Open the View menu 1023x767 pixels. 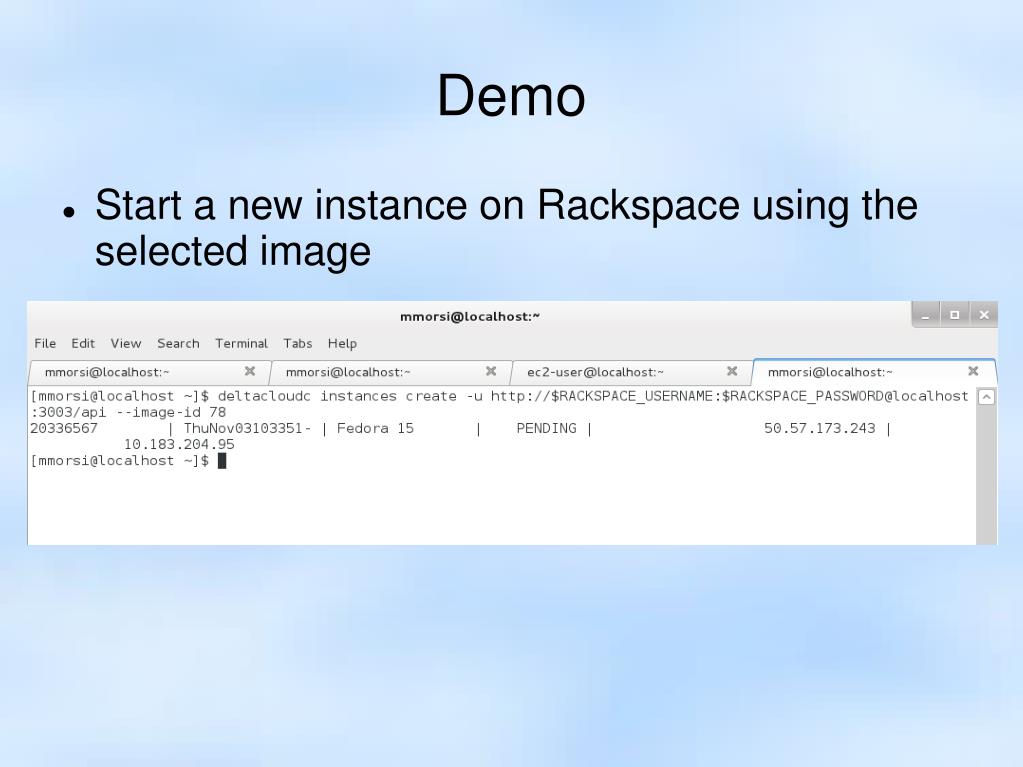coord(125,343)
